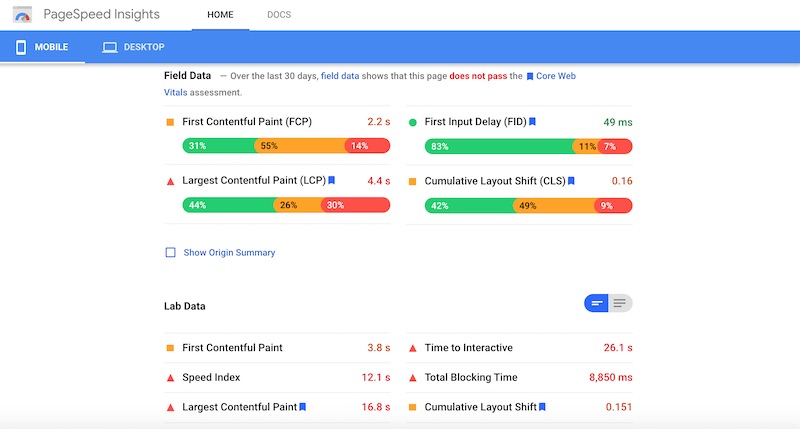The height and width of the screenshot is (429, 800).
Task: Click the '4.4 s' LCP value
Action: 379,181
